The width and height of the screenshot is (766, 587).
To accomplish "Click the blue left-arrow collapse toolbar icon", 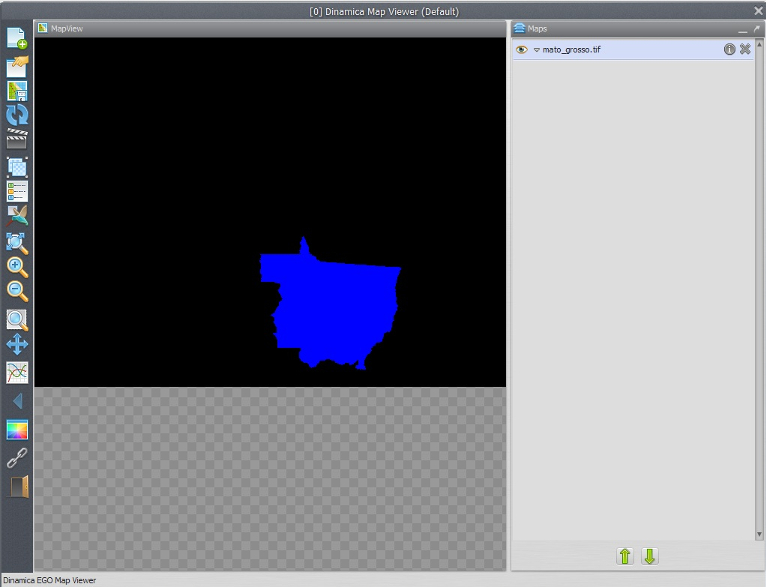I will tap(17, 401).
